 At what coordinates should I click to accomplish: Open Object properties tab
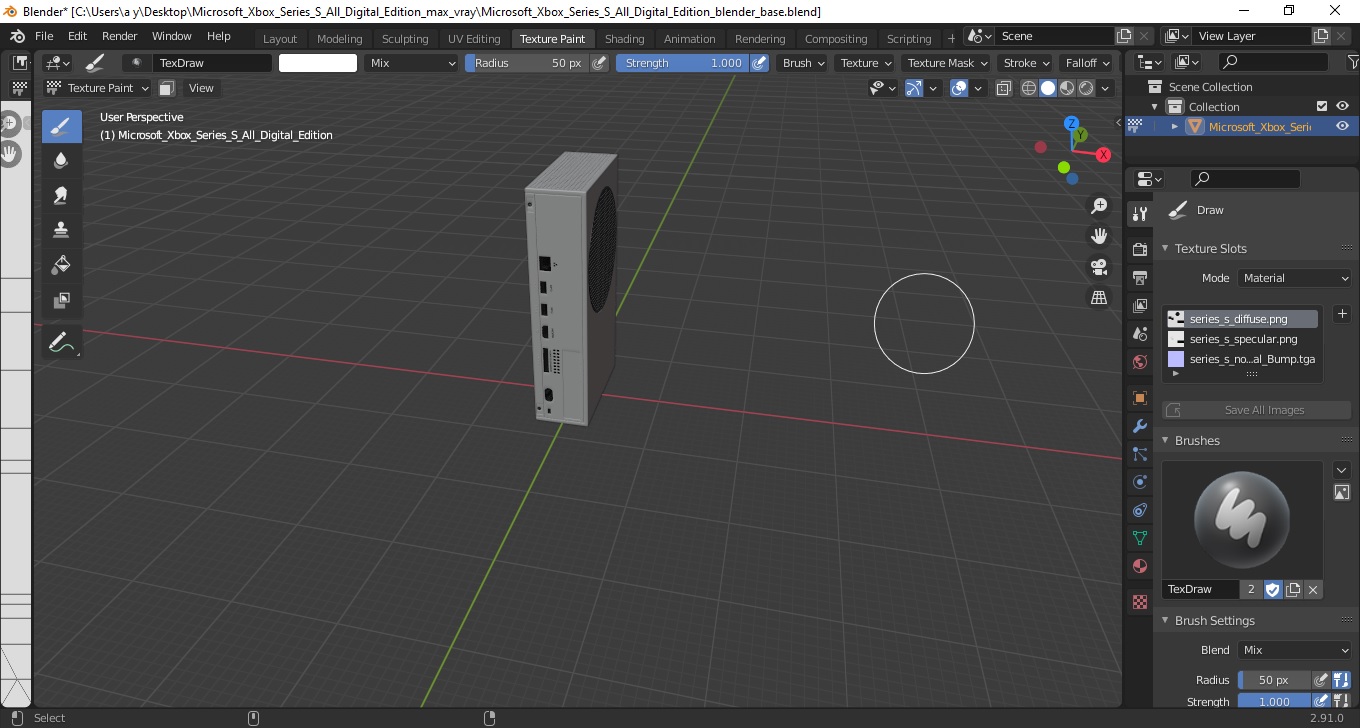[1139, 398]
